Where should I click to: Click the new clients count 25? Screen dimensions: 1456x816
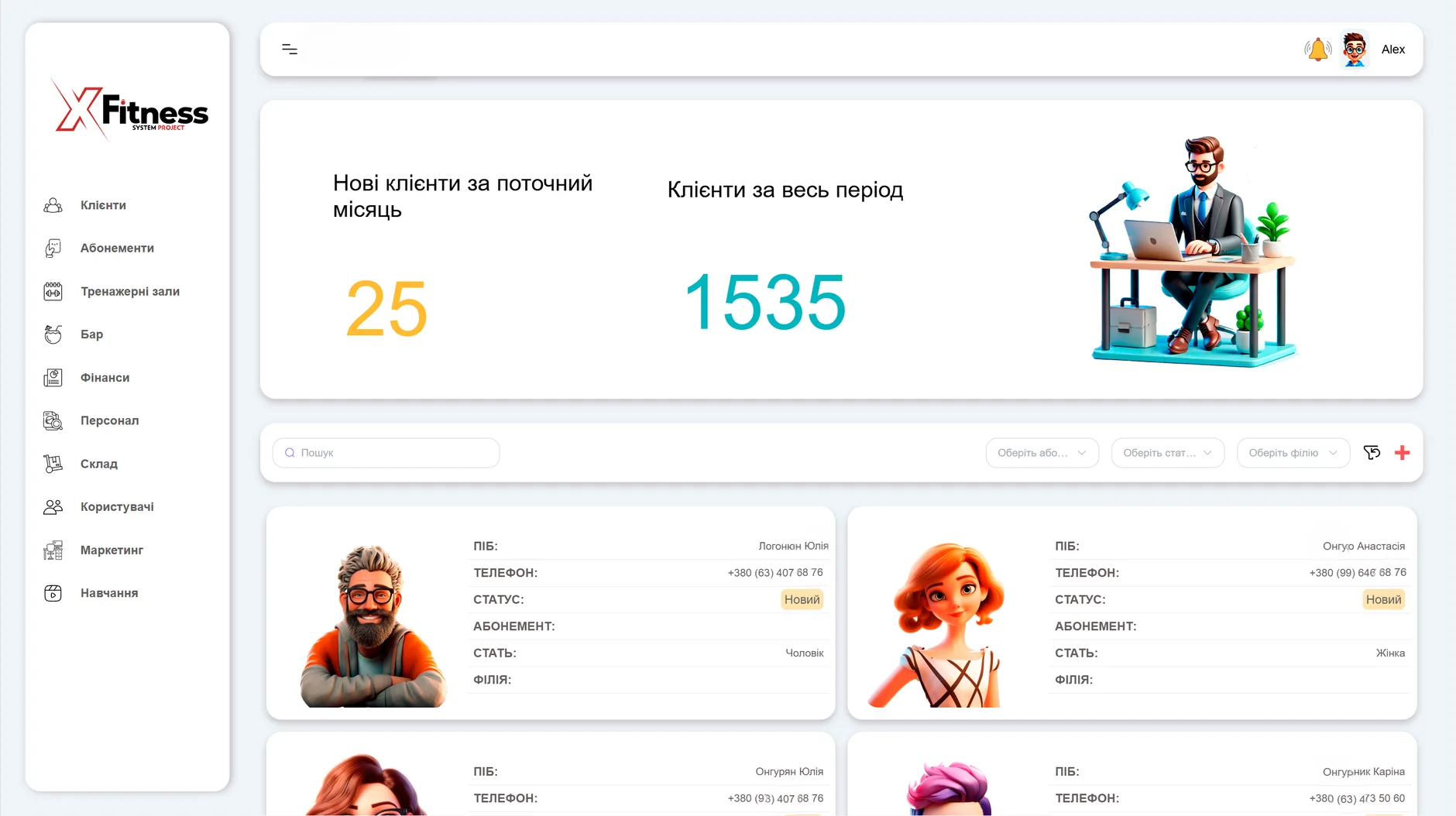click(x=386, y=309)
